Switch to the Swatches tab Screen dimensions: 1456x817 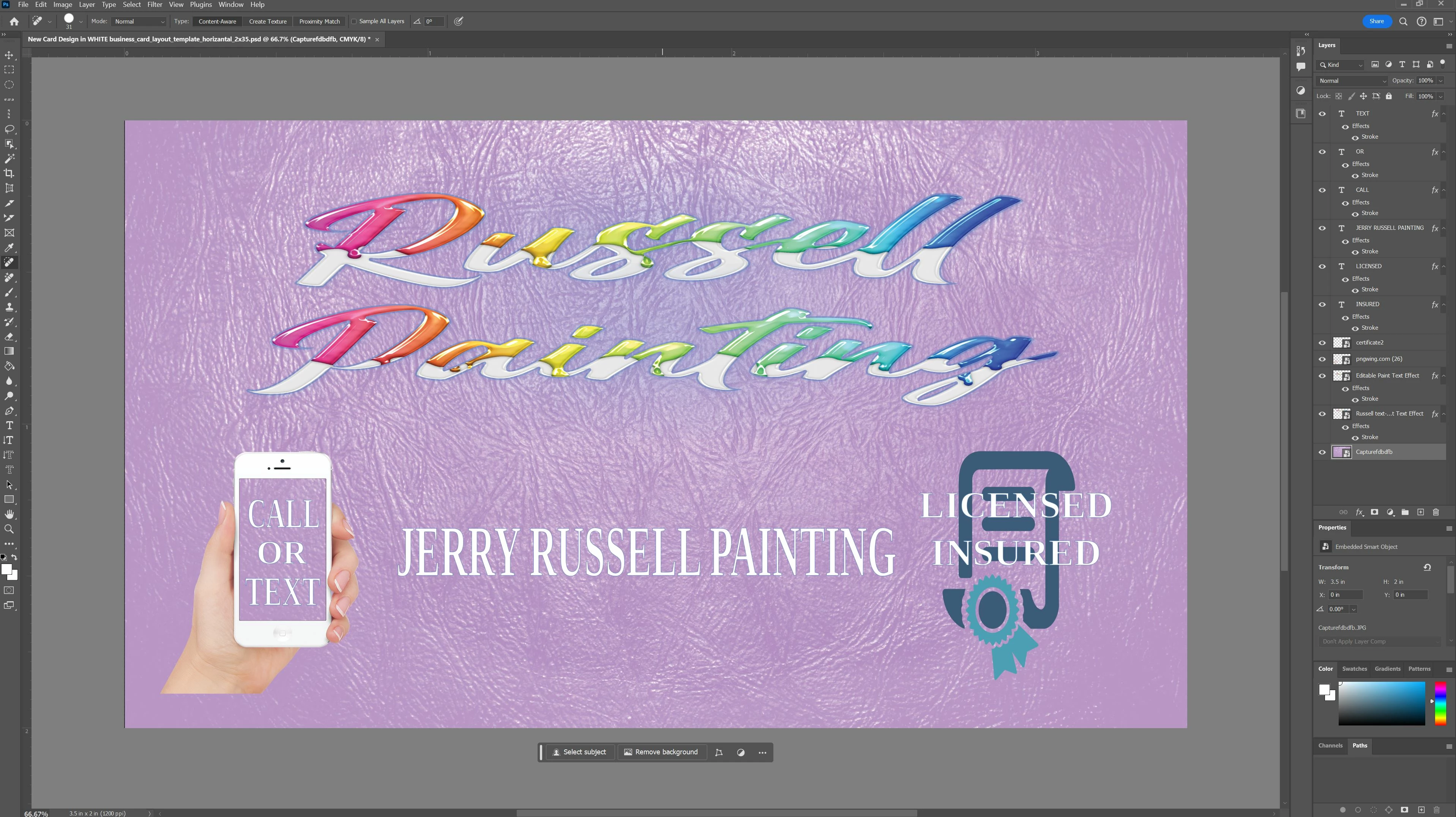coord(1354,669)
